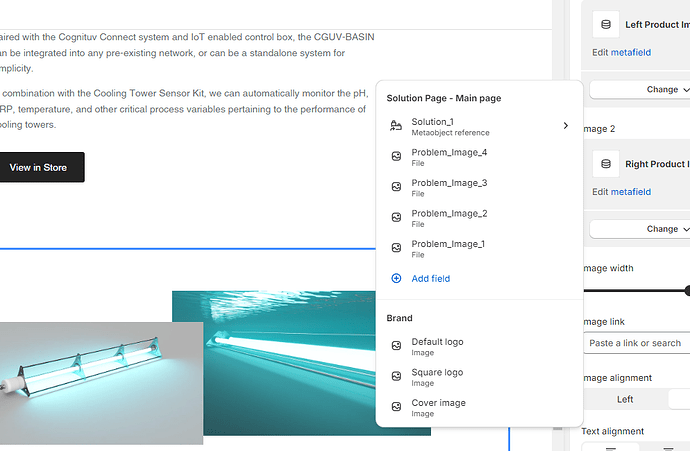Click the Problem_Image_1 file icon
Viewport: 690px width, 451px height.
point(396,248)
